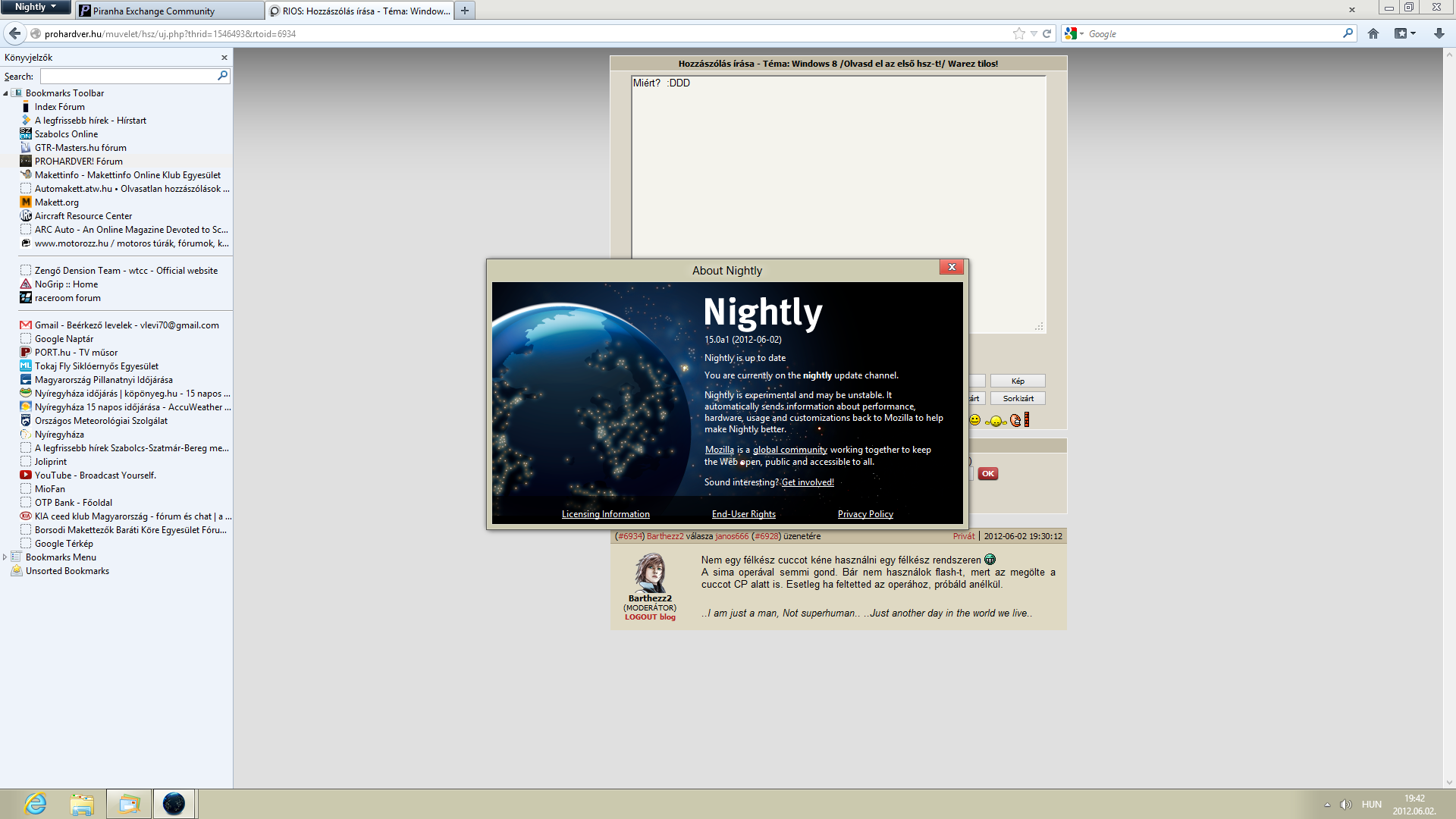
Task: Click the global community link
Action: (x=789, y=450)
